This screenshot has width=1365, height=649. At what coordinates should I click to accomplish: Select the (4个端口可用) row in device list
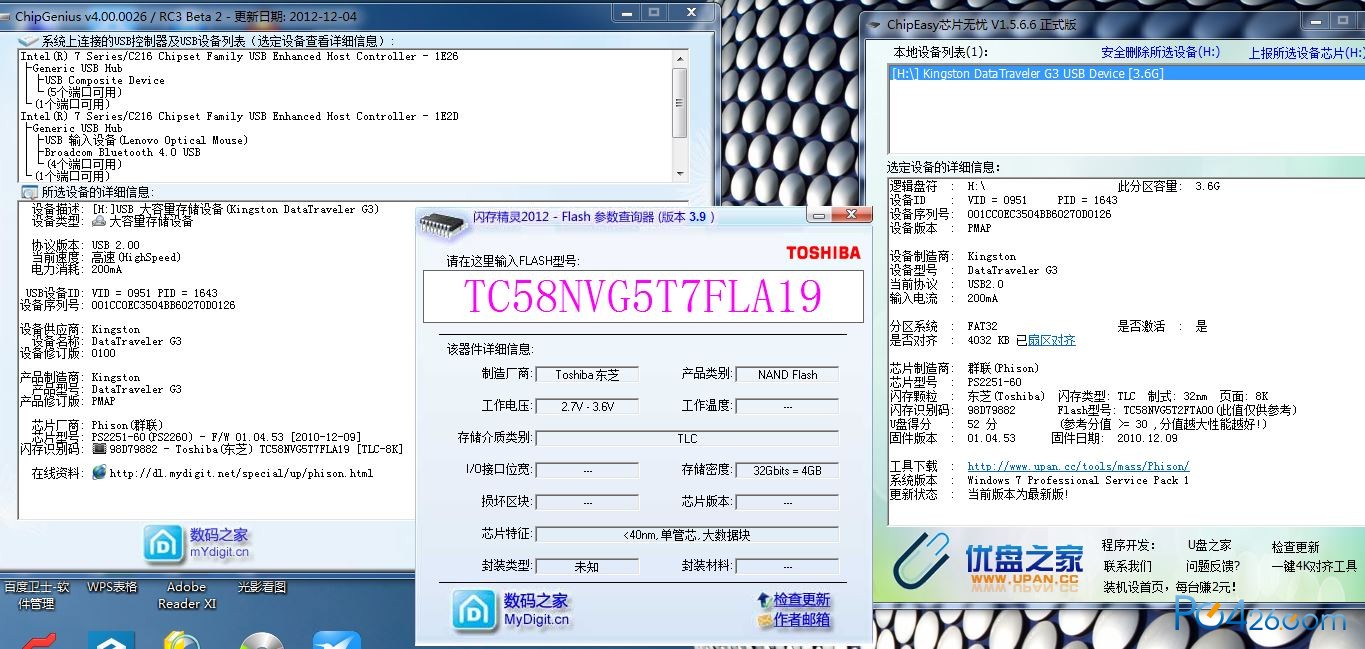(x=84, y=165)
